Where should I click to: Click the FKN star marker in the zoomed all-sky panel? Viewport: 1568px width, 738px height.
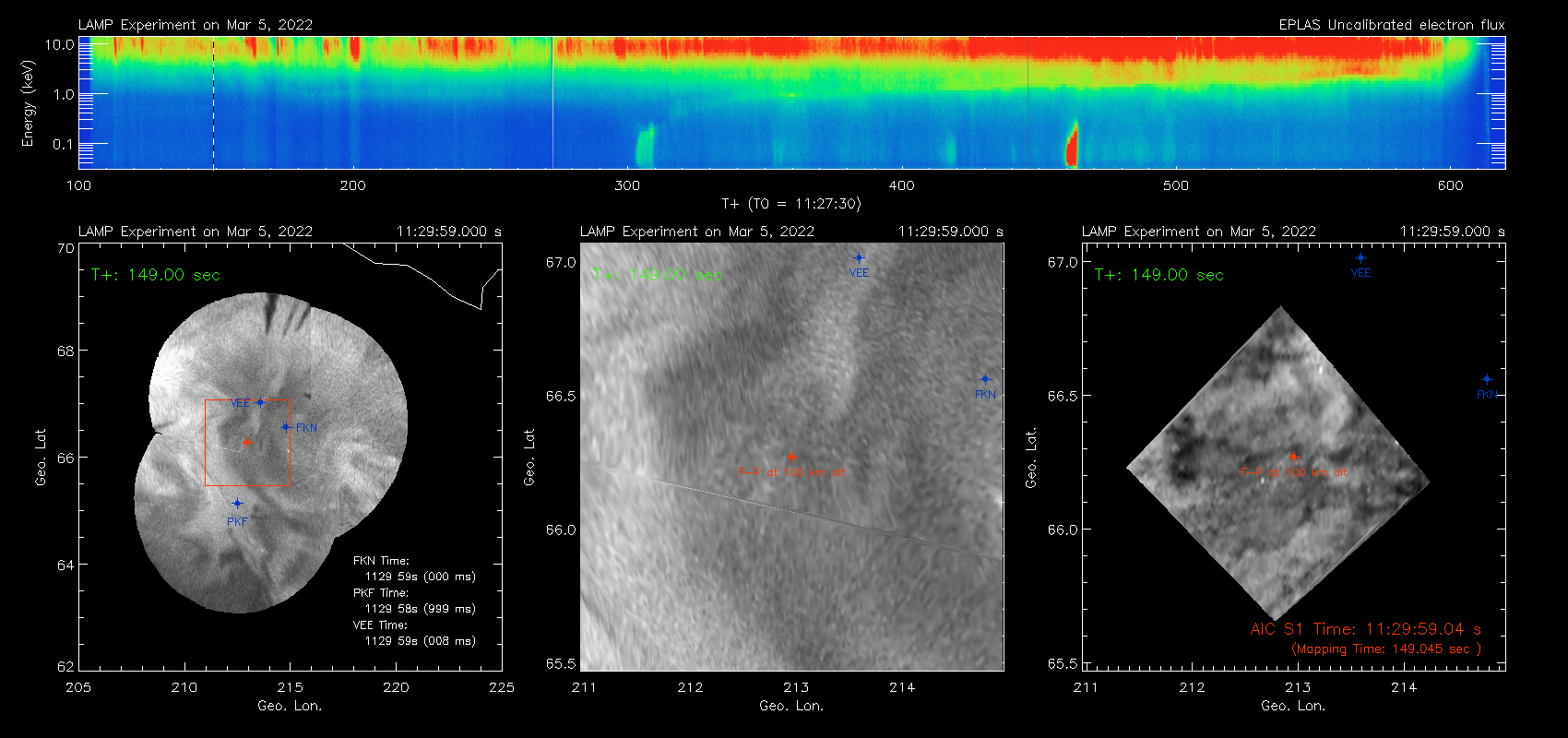[x=985, y=379]
